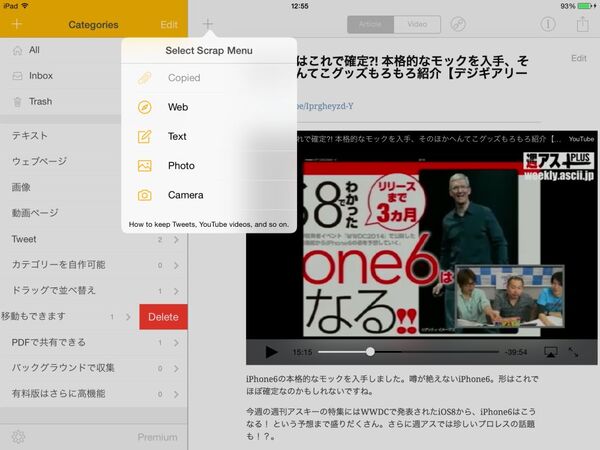Expand the Tweet category chevron
Image resolution: width=600 pixels, height=450 pixels.
[x=176, y=240]
